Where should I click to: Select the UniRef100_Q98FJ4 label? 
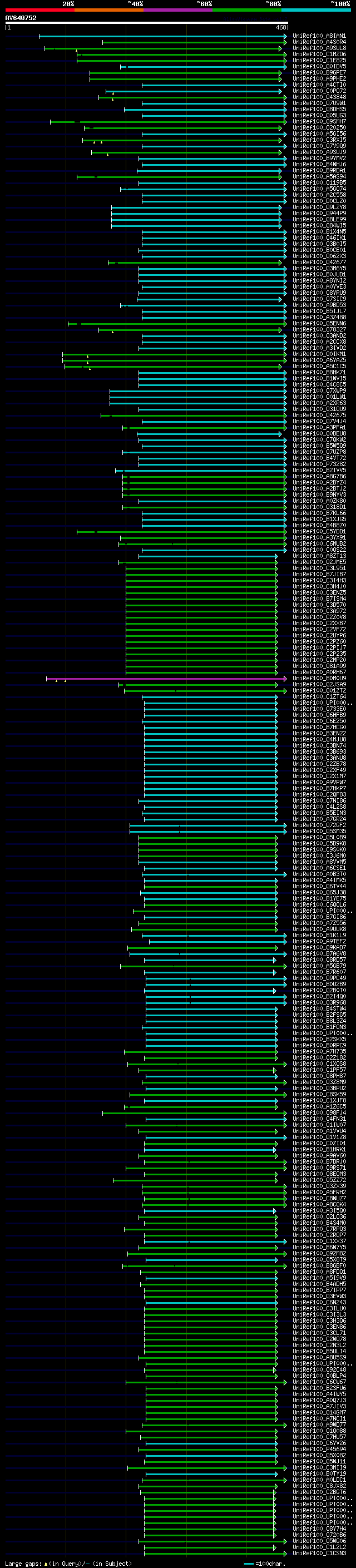coord(319,1112)
